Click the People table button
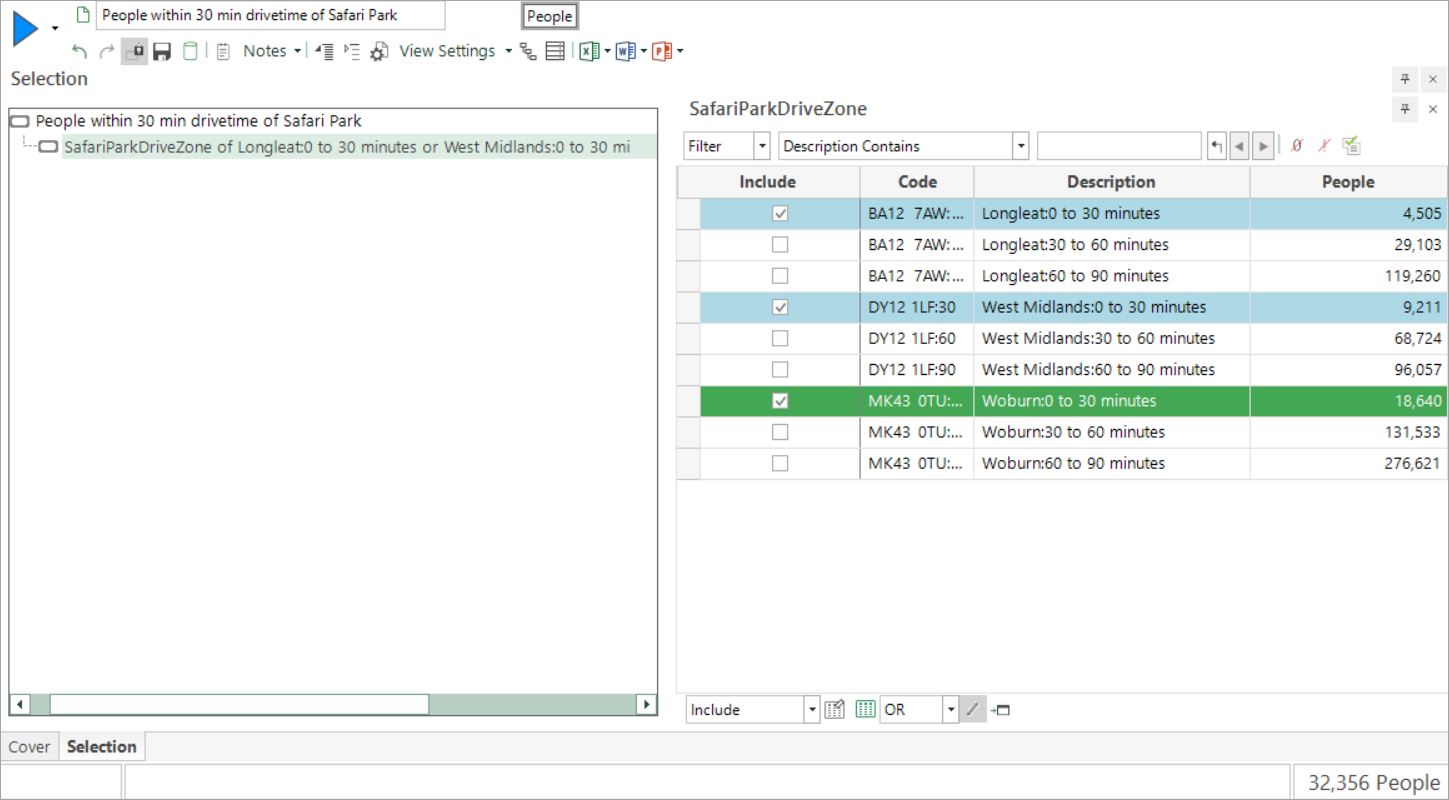The image size is (1449, 800). tap(549, 16)
